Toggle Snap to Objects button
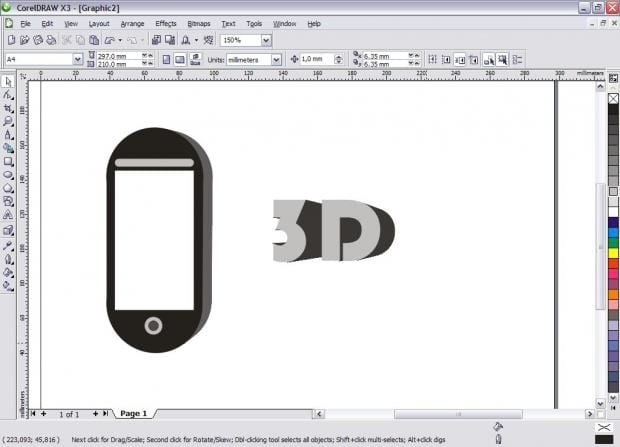This screenshot has height=447, width=620. coord(460,60)
